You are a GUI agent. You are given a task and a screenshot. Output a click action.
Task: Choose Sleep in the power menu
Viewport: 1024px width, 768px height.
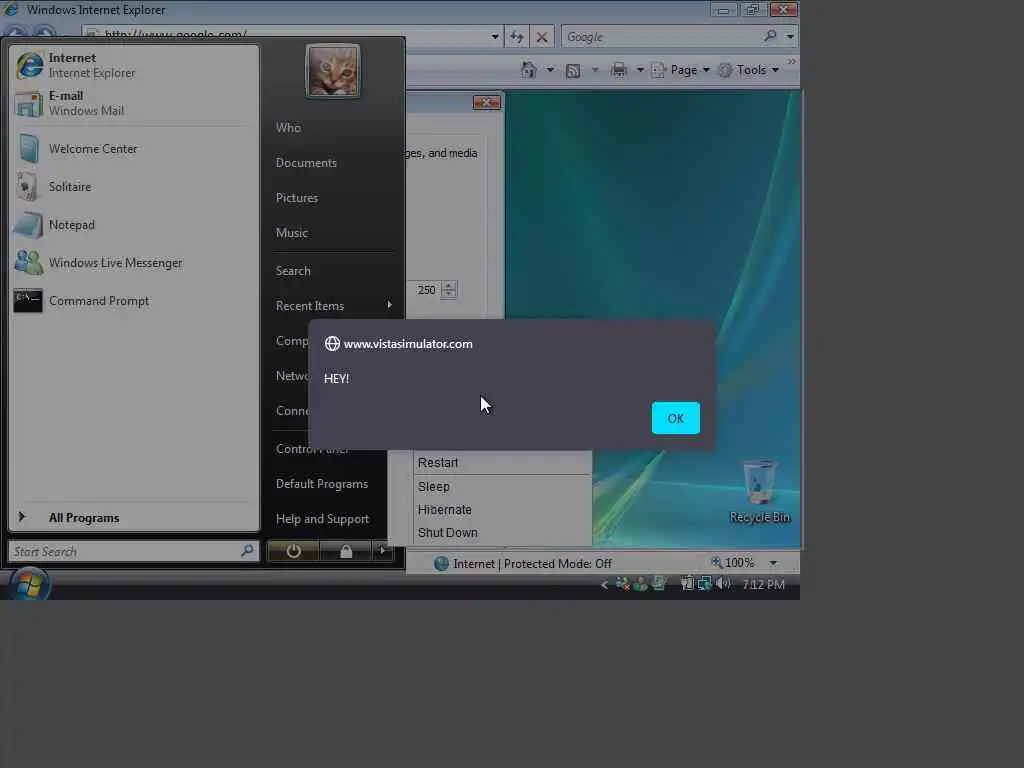pos(503,487)
